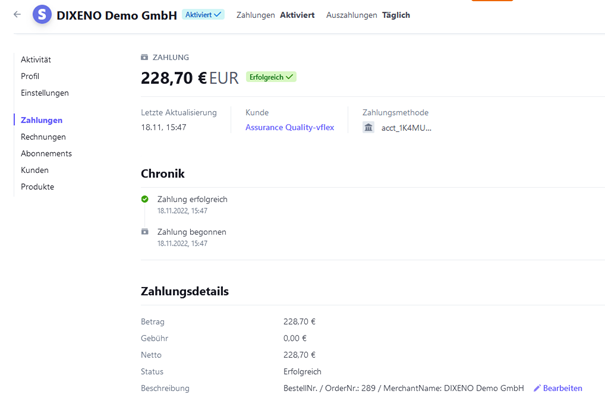This screenshot has width=605, height=410.
Task: Select the icon beside Zahlung begonnen
Action: [x=145, y=232]
